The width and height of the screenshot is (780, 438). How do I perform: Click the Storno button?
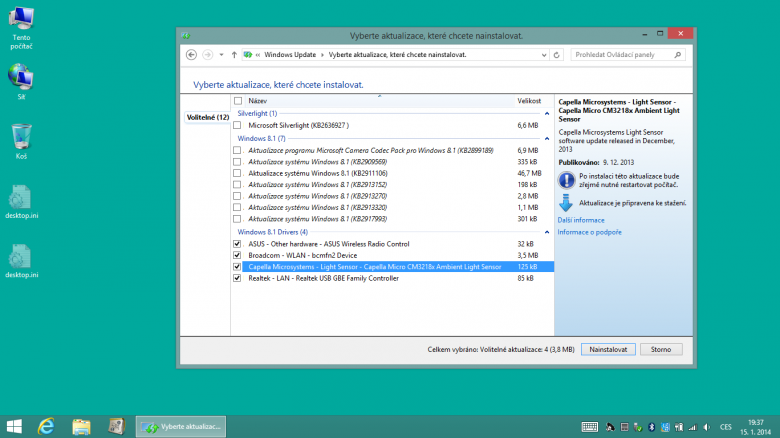coord(661,349)
